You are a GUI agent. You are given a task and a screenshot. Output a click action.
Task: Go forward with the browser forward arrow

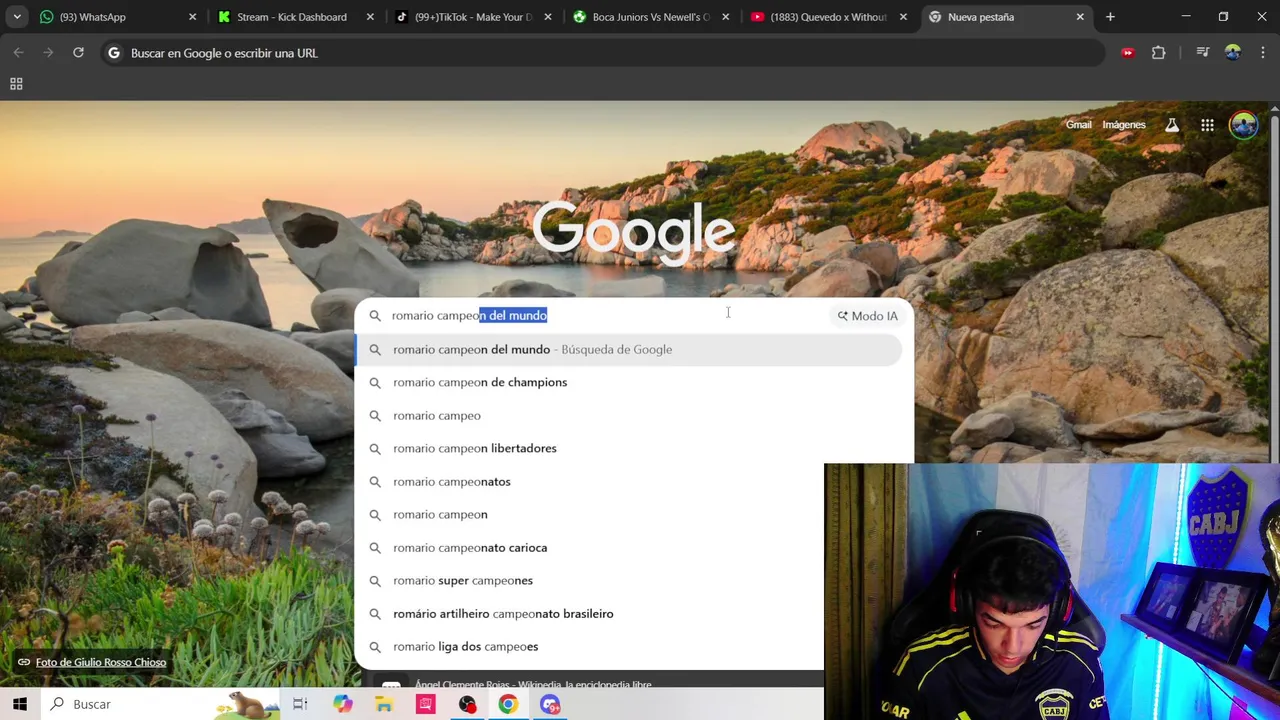[48, 53]
